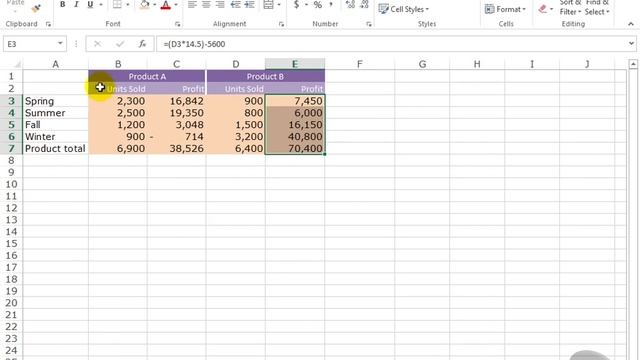Open Font dialog launcher
640x360 pixels.
point(178,24)
